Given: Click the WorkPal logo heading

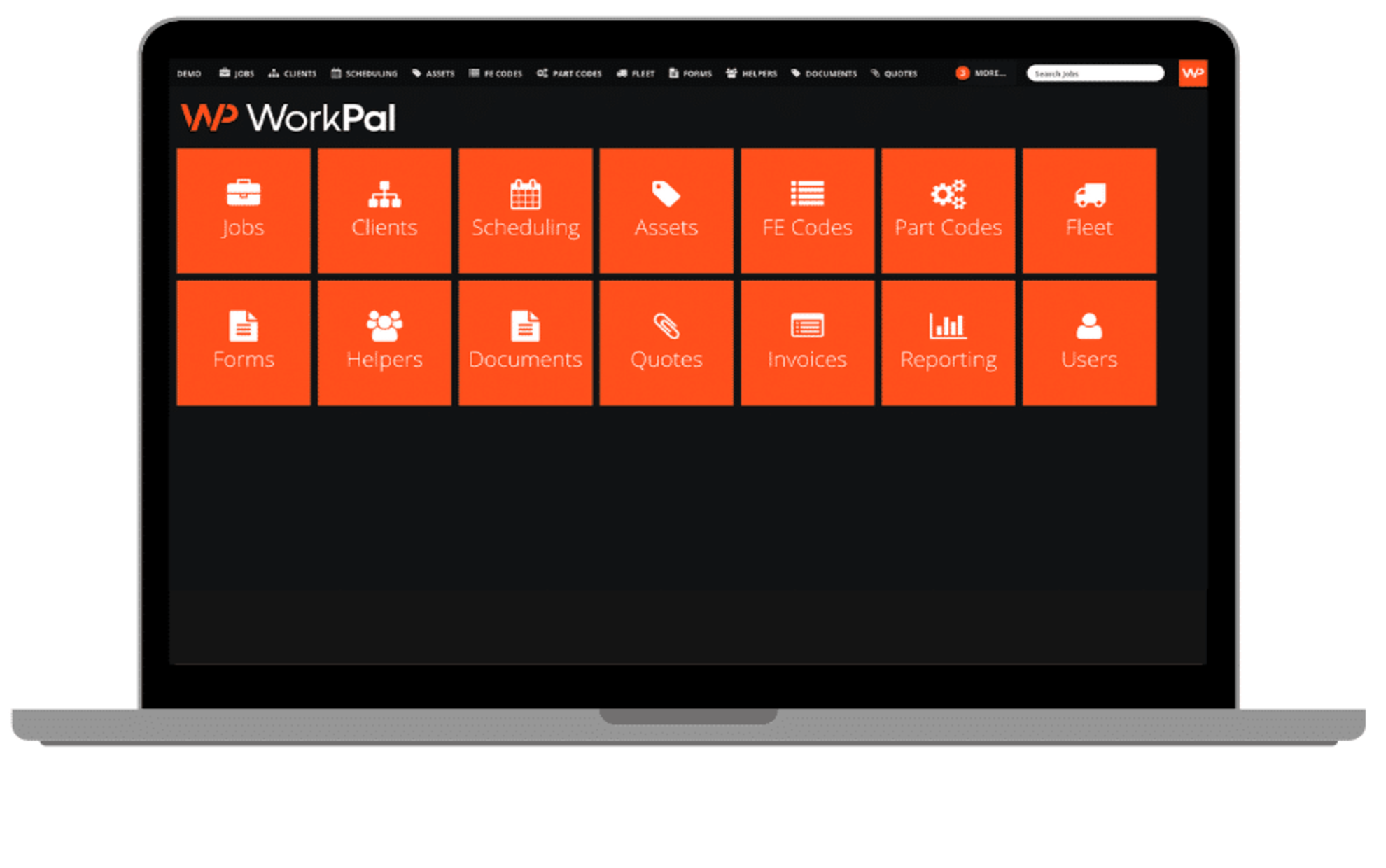Looking at the screenshot, I should [288, 118].
